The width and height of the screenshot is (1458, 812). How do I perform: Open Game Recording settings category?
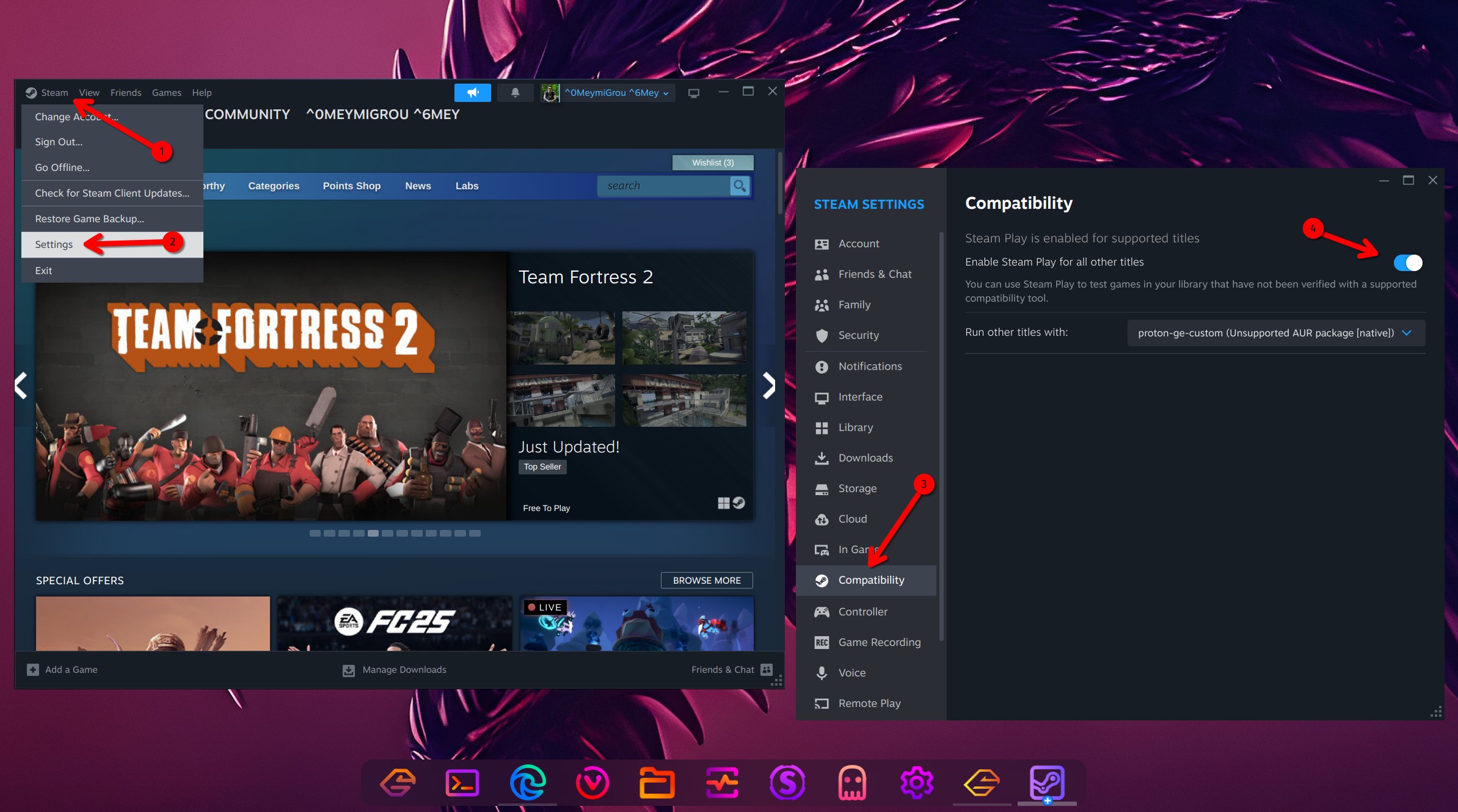(866, 642)
